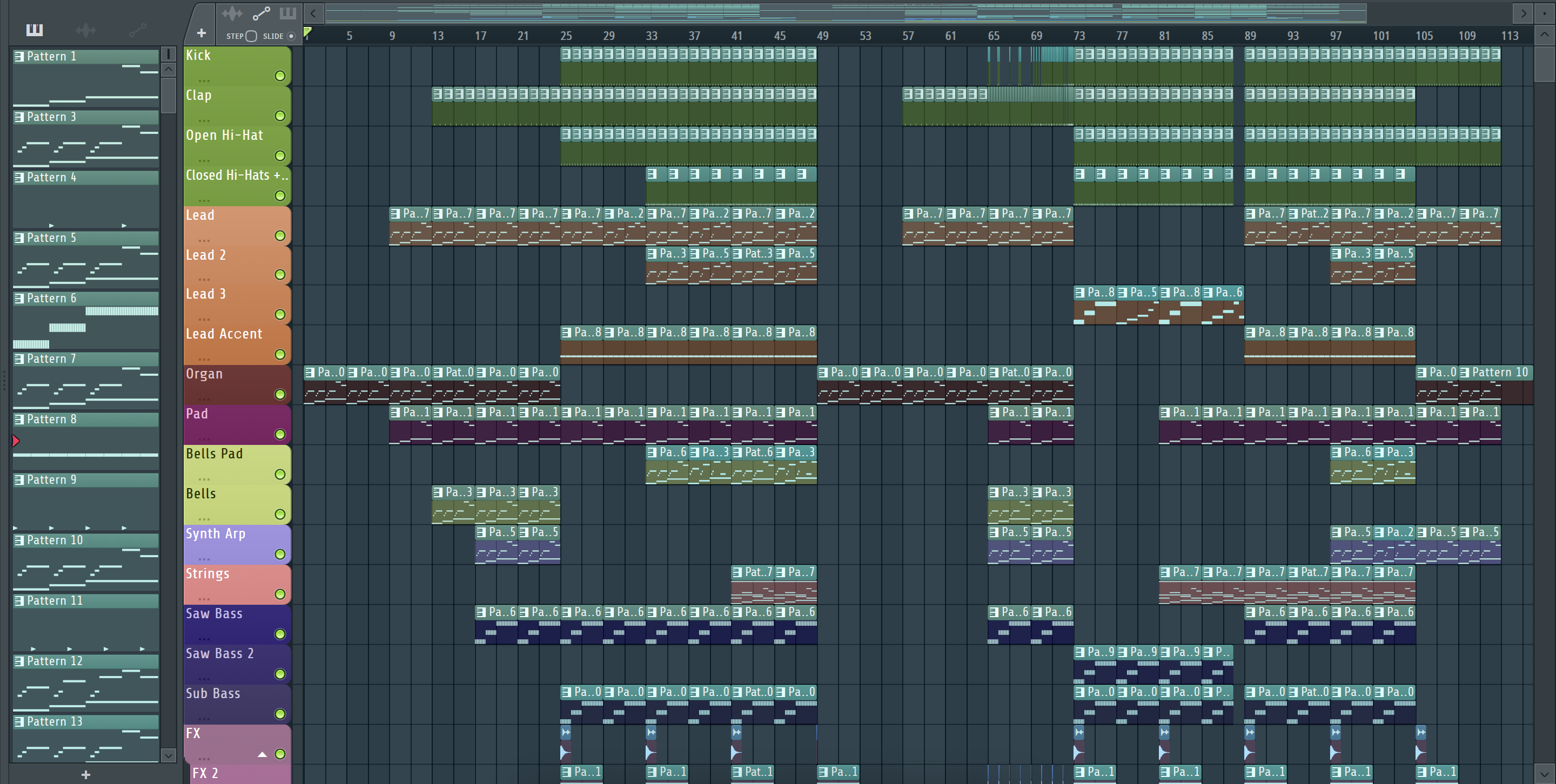Open clip menu of first Synth Arp clip at bar 17
Image resolution: width=1556 pixels, height=784 pixels.
click(481, 532)
